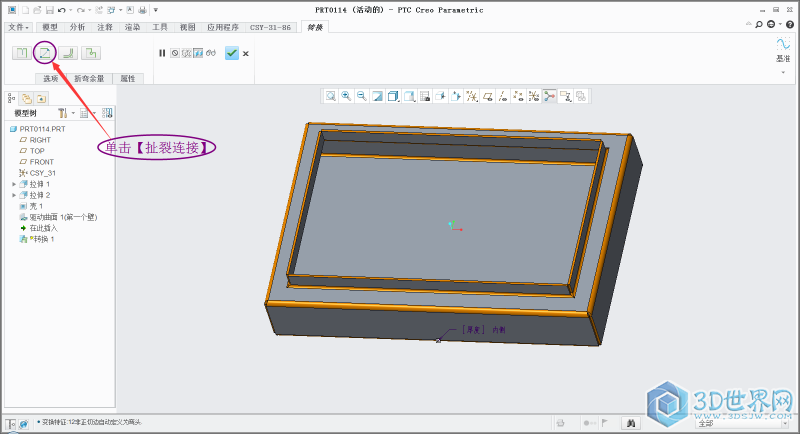This screenshot has height=434, width=800.
Task: Toggle the coordinate system display icon
Action: tap(534, 96)
